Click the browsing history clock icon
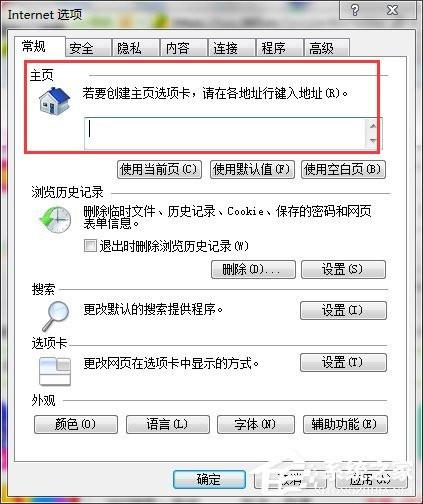The image size is (423, 504). [x=55, y=219]
